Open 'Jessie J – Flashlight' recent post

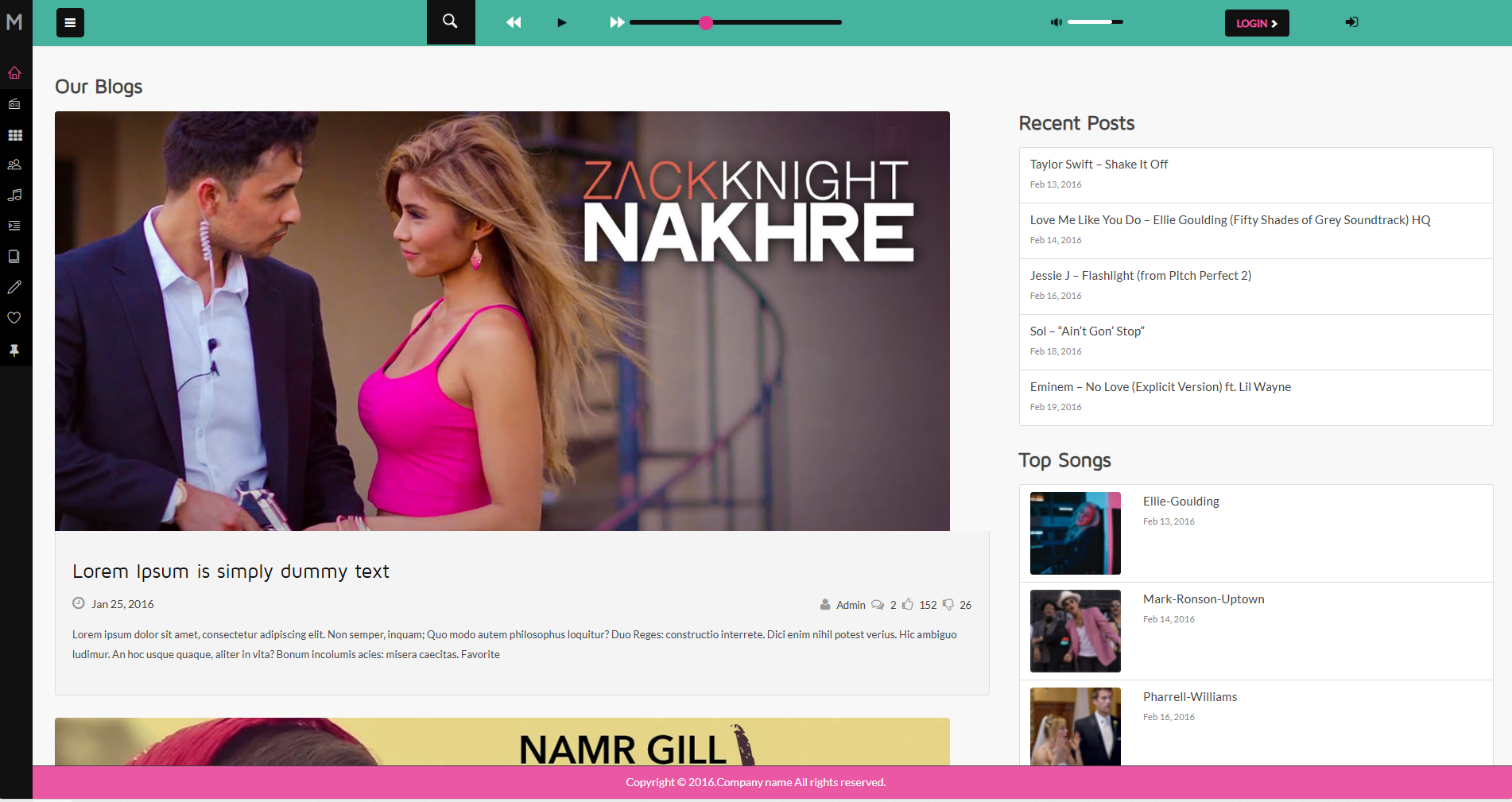[1141, 276]
